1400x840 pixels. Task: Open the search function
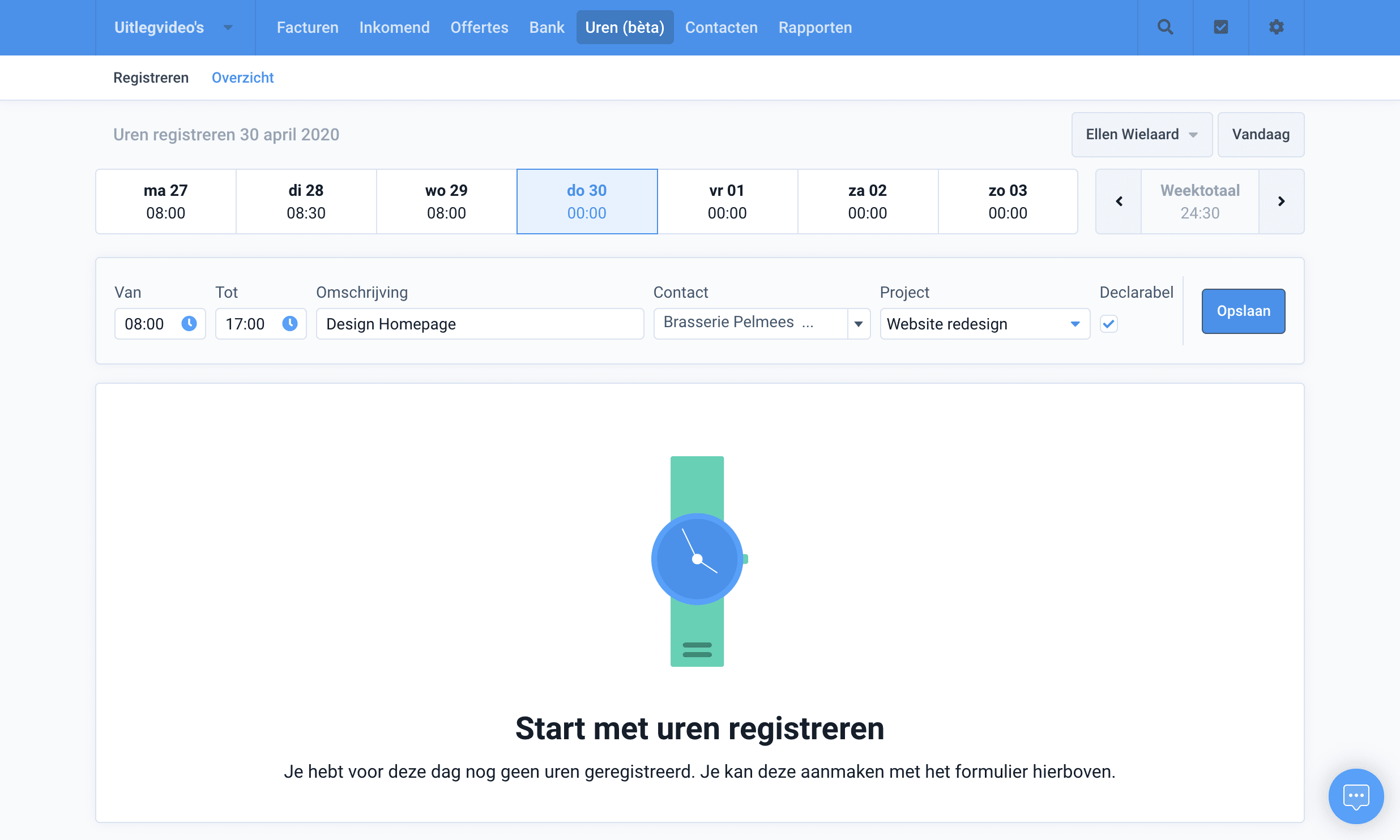click(1165, 27)
